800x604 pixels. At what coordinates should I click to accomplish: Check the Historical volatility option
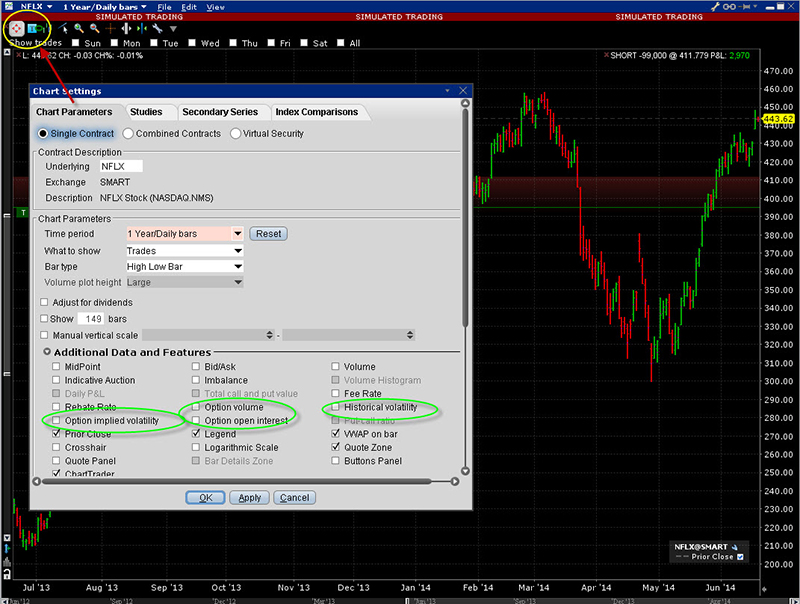pos(337,408)
